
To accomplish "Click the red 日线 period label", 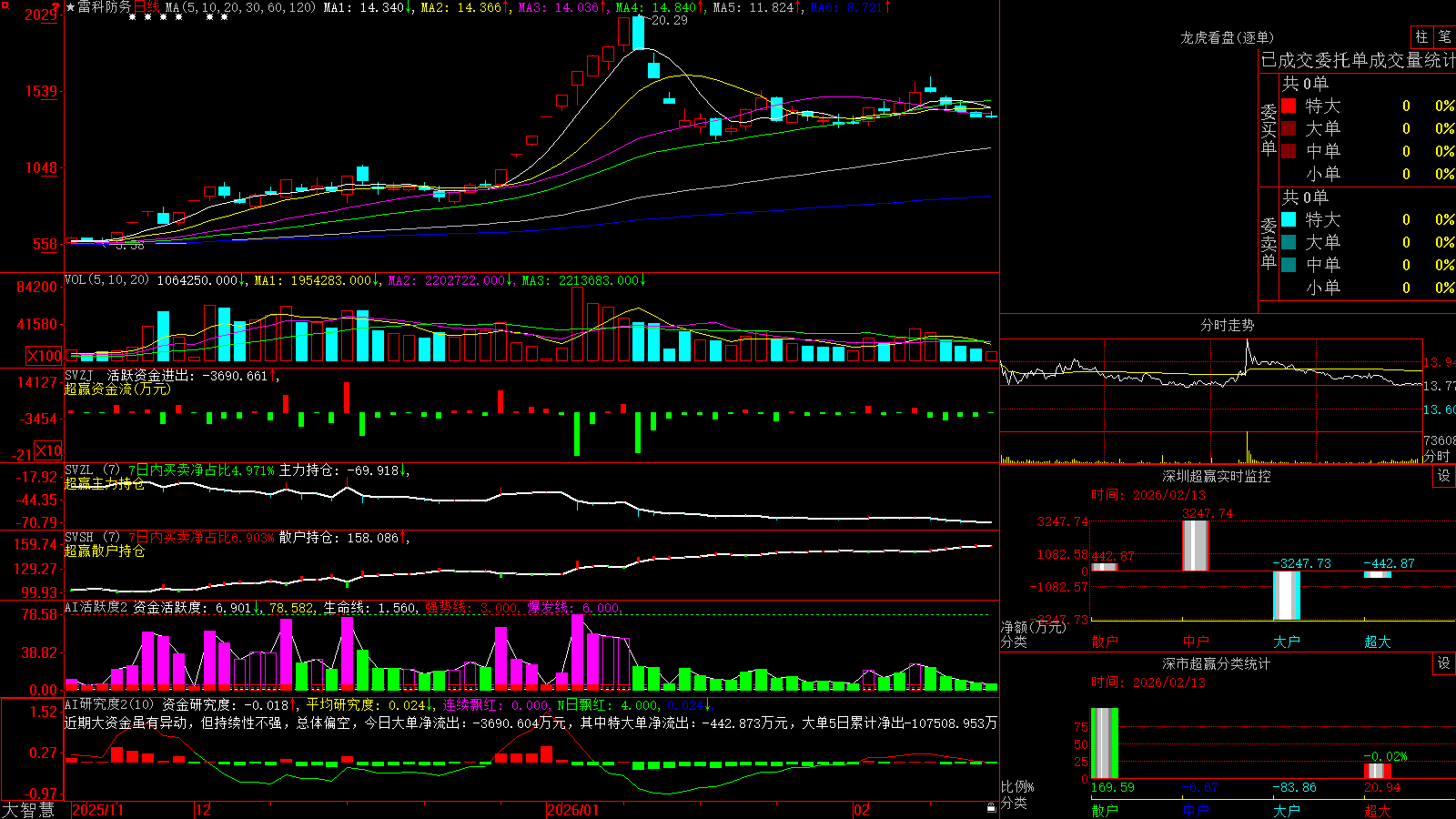I will [147, 7].
